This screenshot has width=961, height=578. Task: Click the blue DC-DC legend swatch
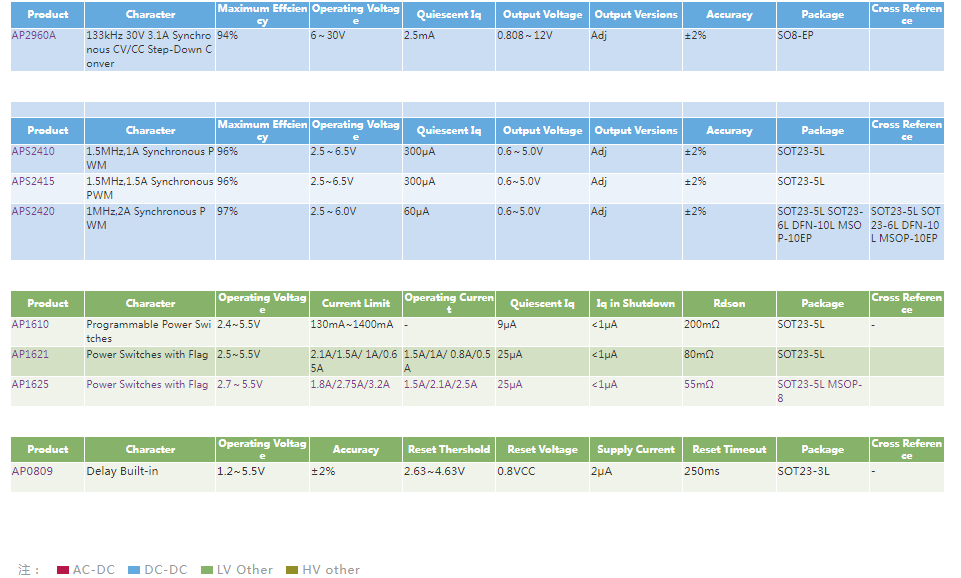coord(134,570)
